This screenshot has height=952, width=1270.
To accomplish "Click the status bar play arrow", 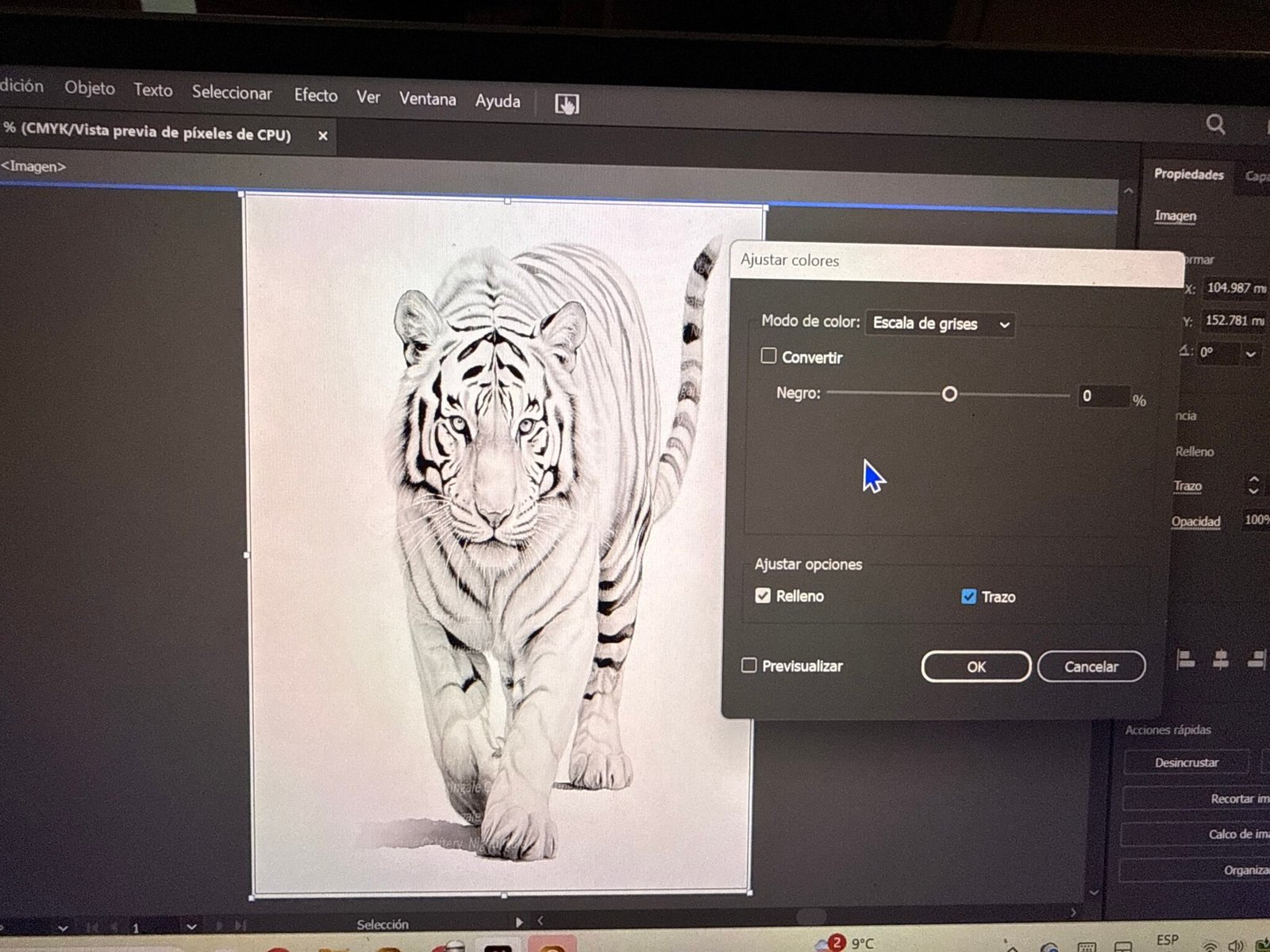I will tap(520, 922).
